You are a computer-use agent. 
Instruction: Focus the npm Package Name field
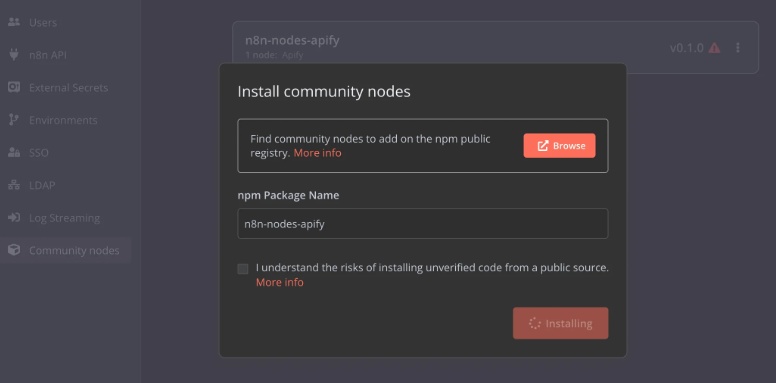click(423, 224)
